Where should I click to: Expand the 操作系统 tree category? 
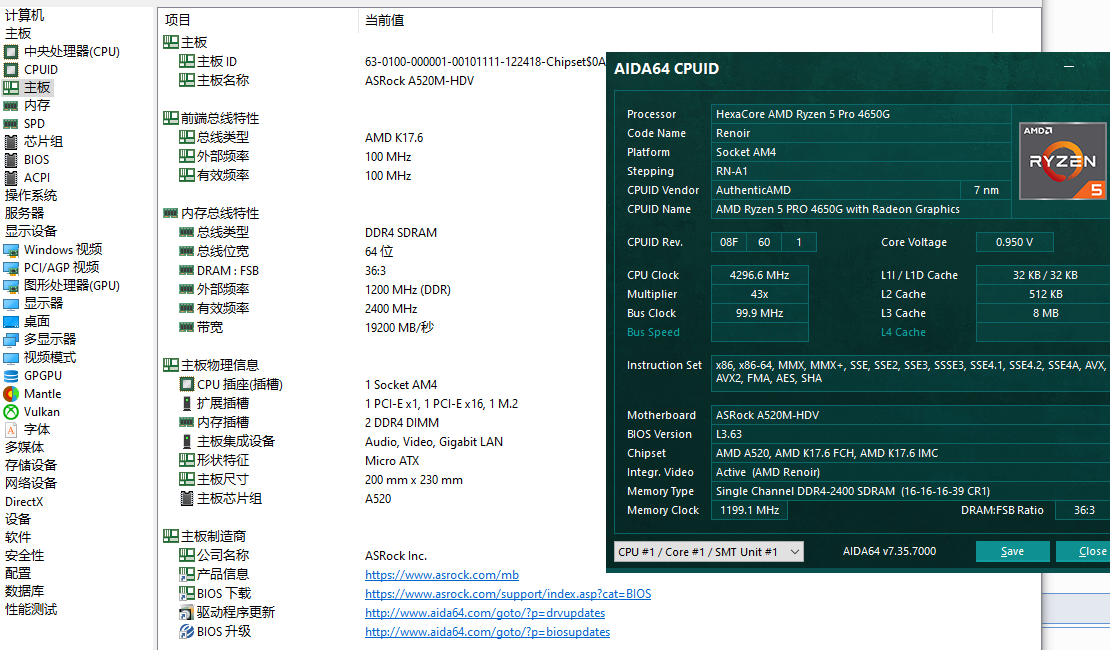(31, 196)
